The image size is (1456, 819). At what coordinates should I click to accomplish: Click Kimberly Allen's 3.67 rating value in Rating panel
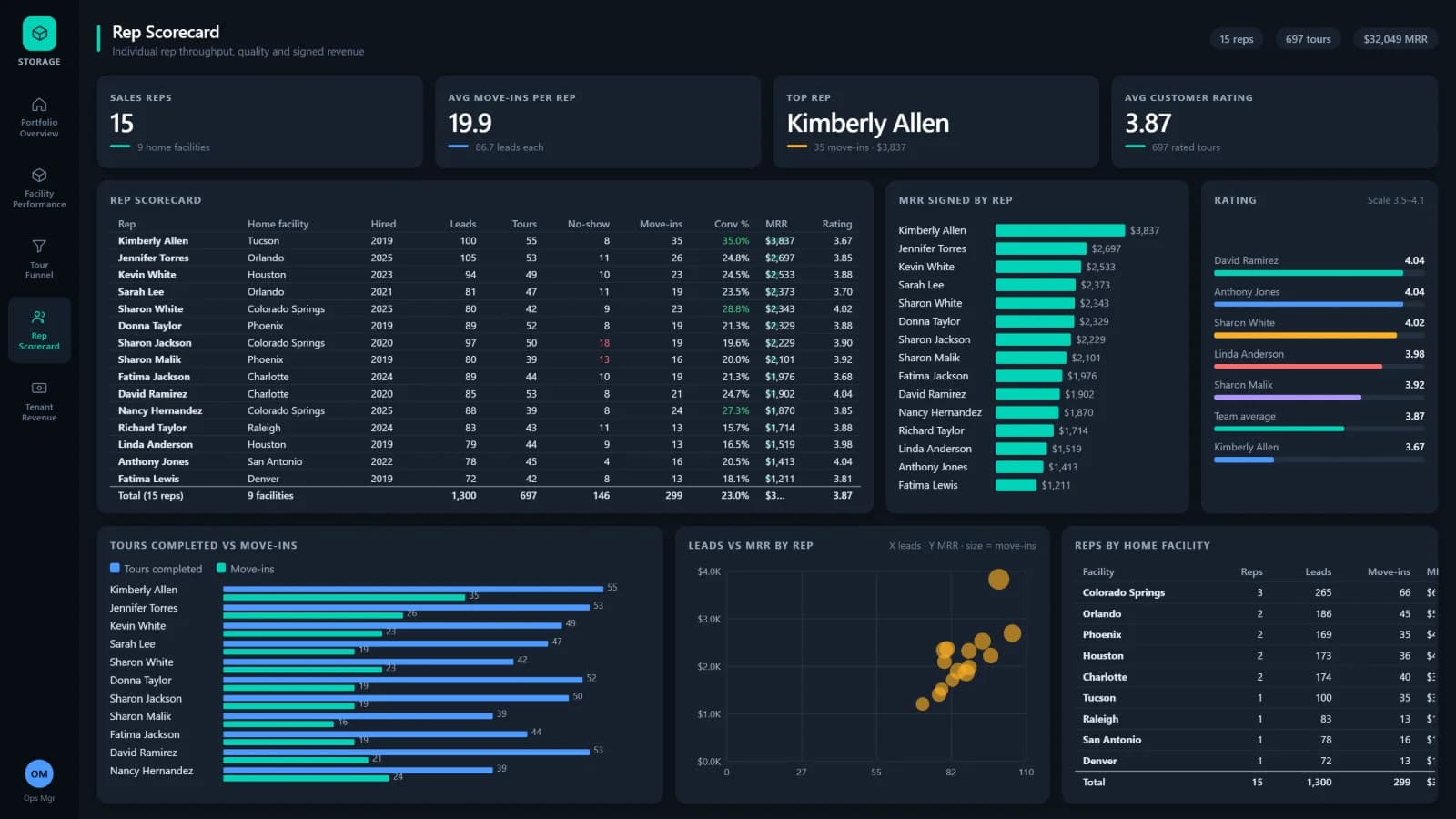click(x=1414, y=447)
